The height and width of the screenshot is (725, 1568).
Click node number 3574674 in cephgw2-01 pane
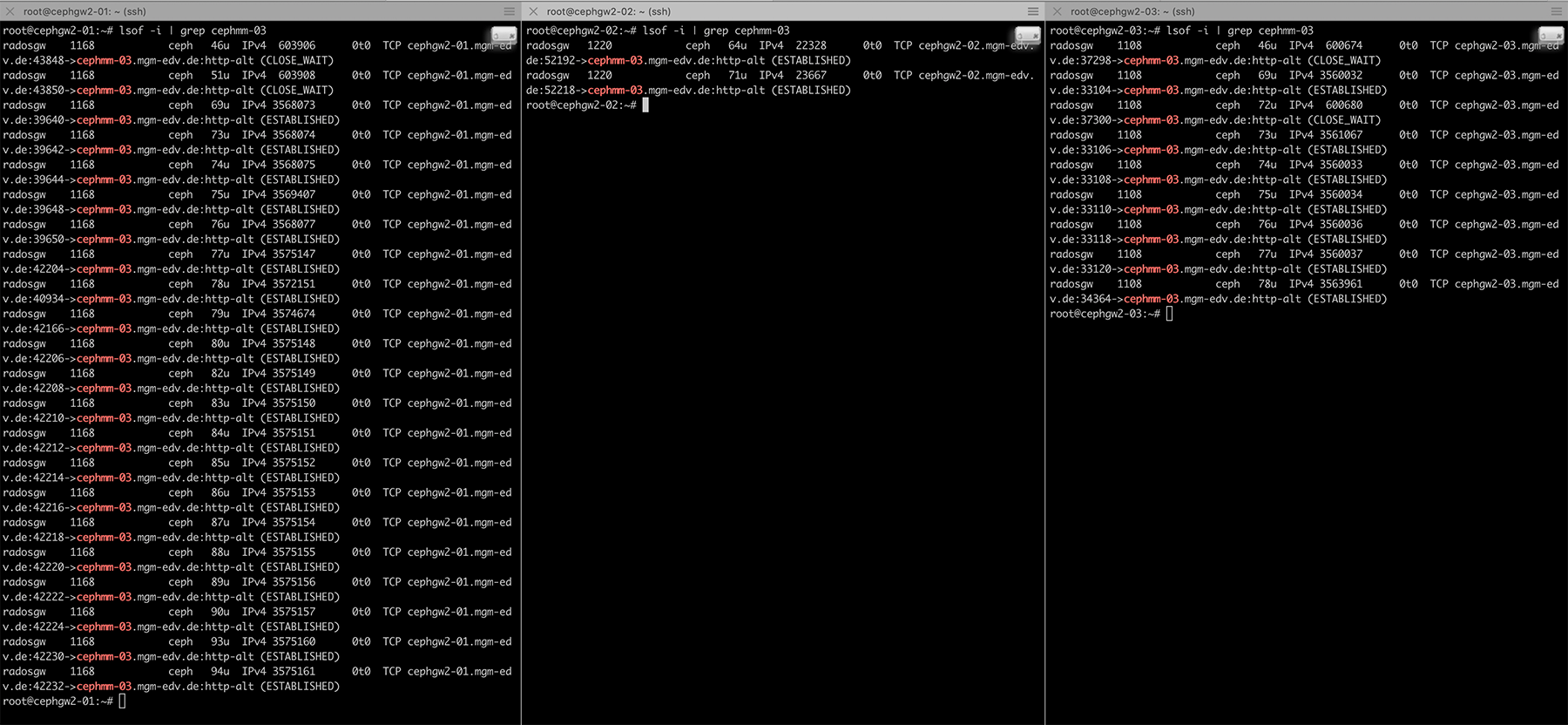294,314
